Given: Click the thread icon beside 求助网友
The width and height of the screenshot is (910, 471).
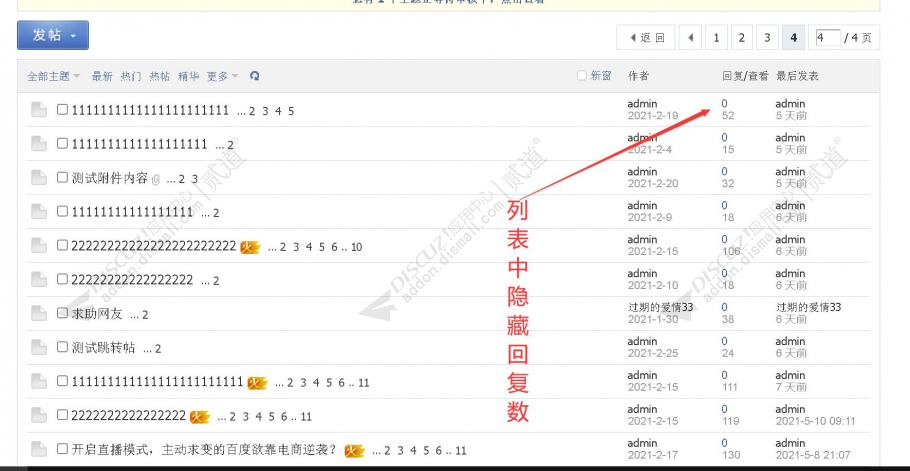Looking at the screenshot, I should click(39, 314).
